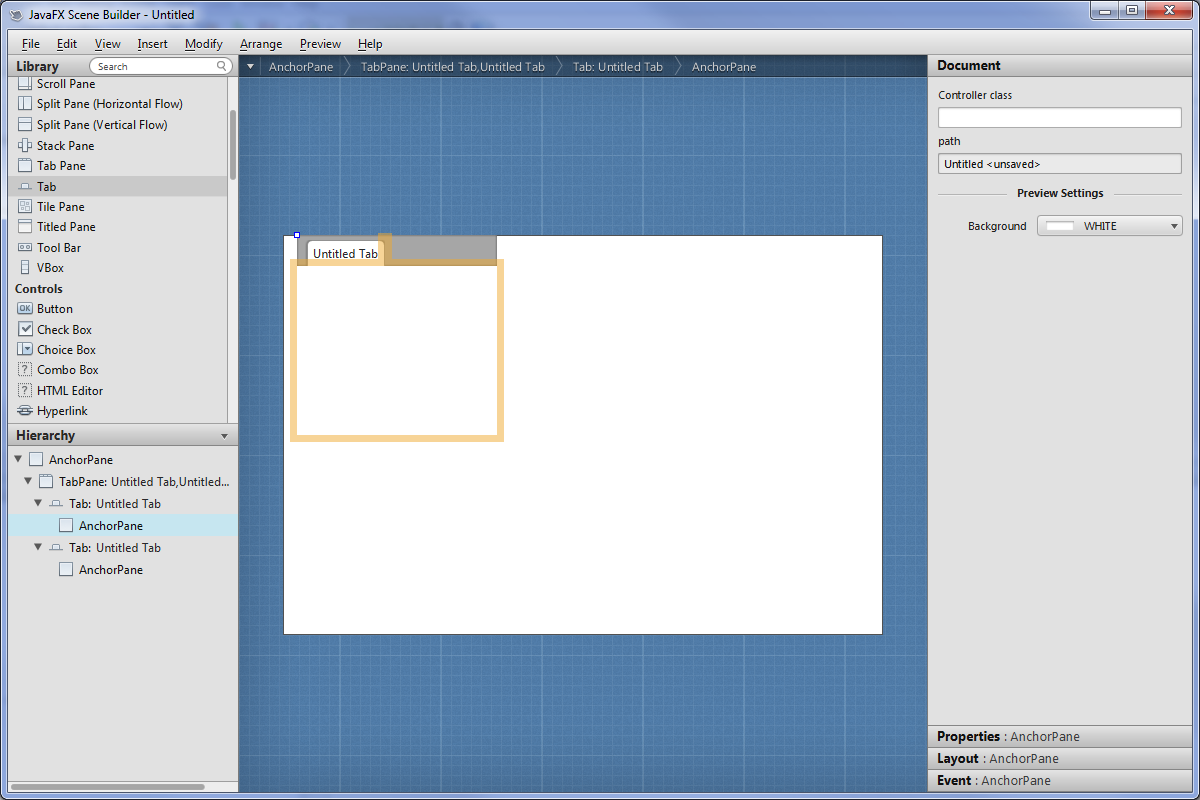
Task: Choose the Hyperlink control icon
Action: (25, 411)
